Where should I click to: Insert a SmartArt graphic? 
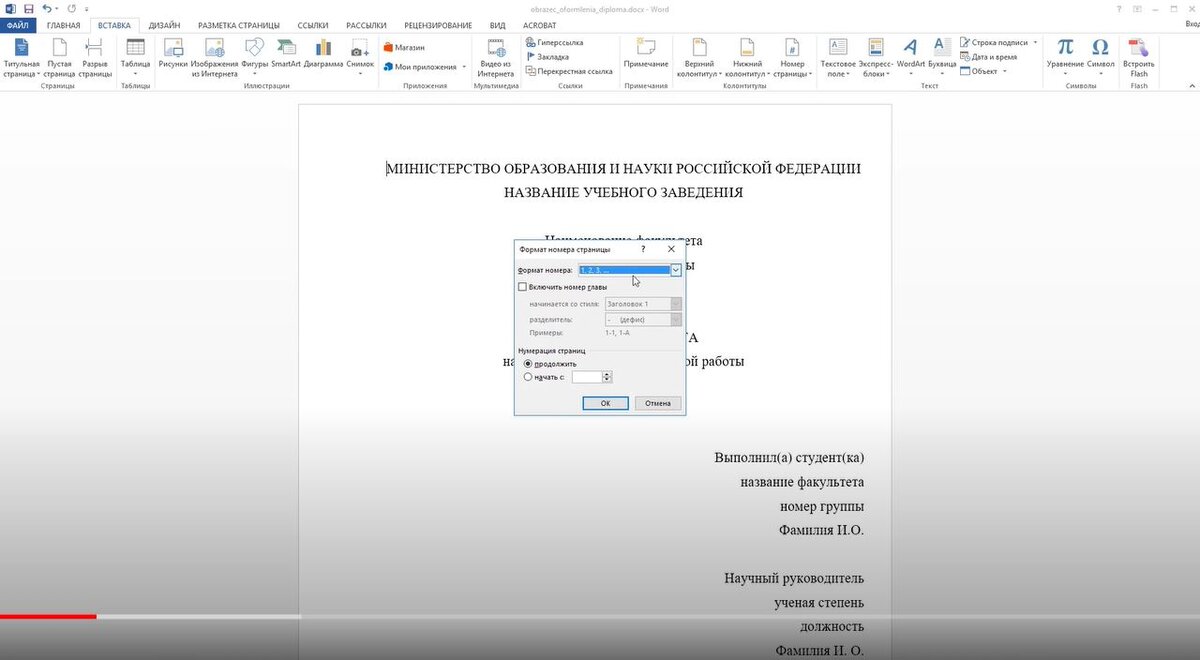(x=286, y=53)
